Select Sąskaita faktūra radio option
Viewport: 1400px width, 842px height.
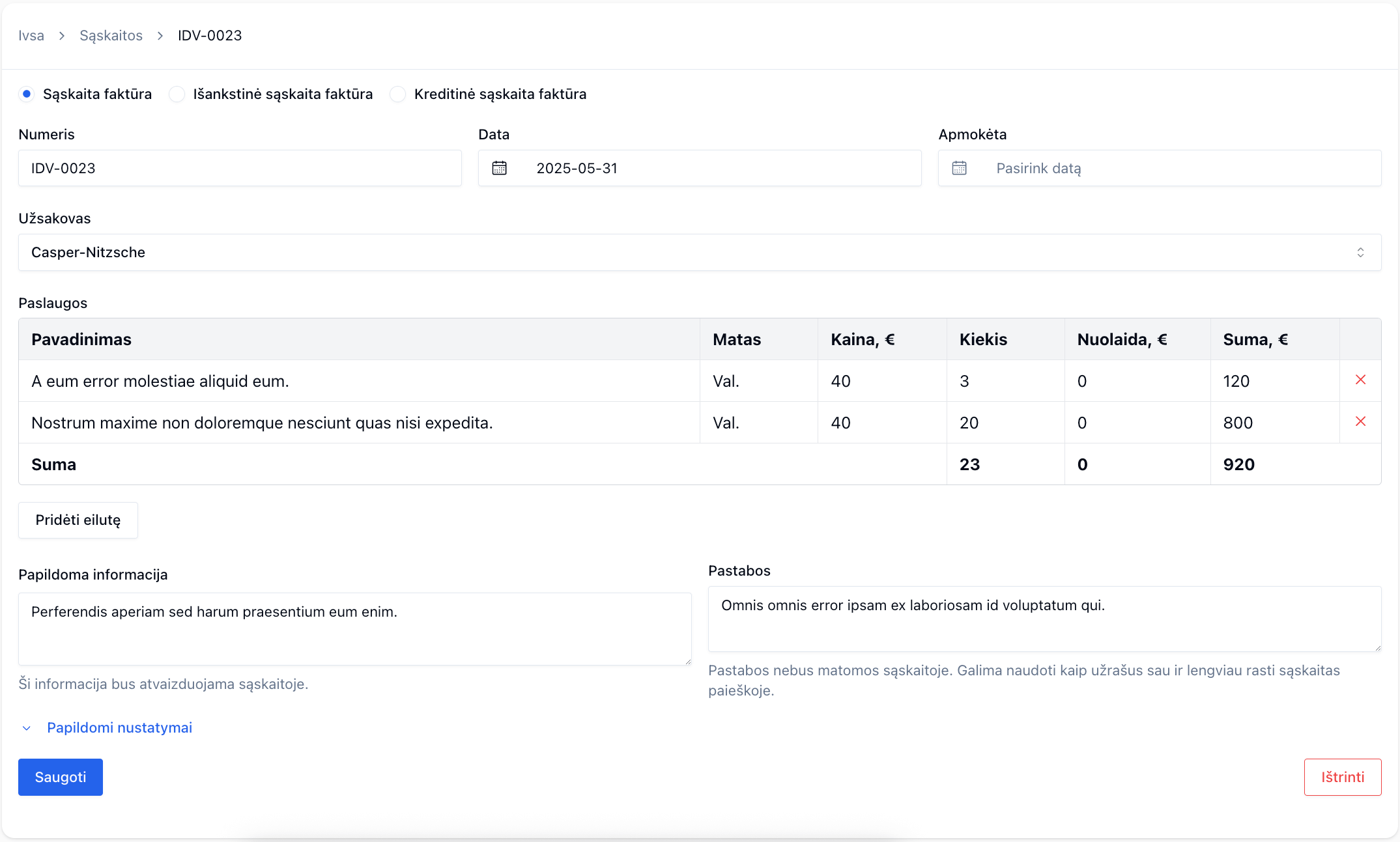coord(27,94)
